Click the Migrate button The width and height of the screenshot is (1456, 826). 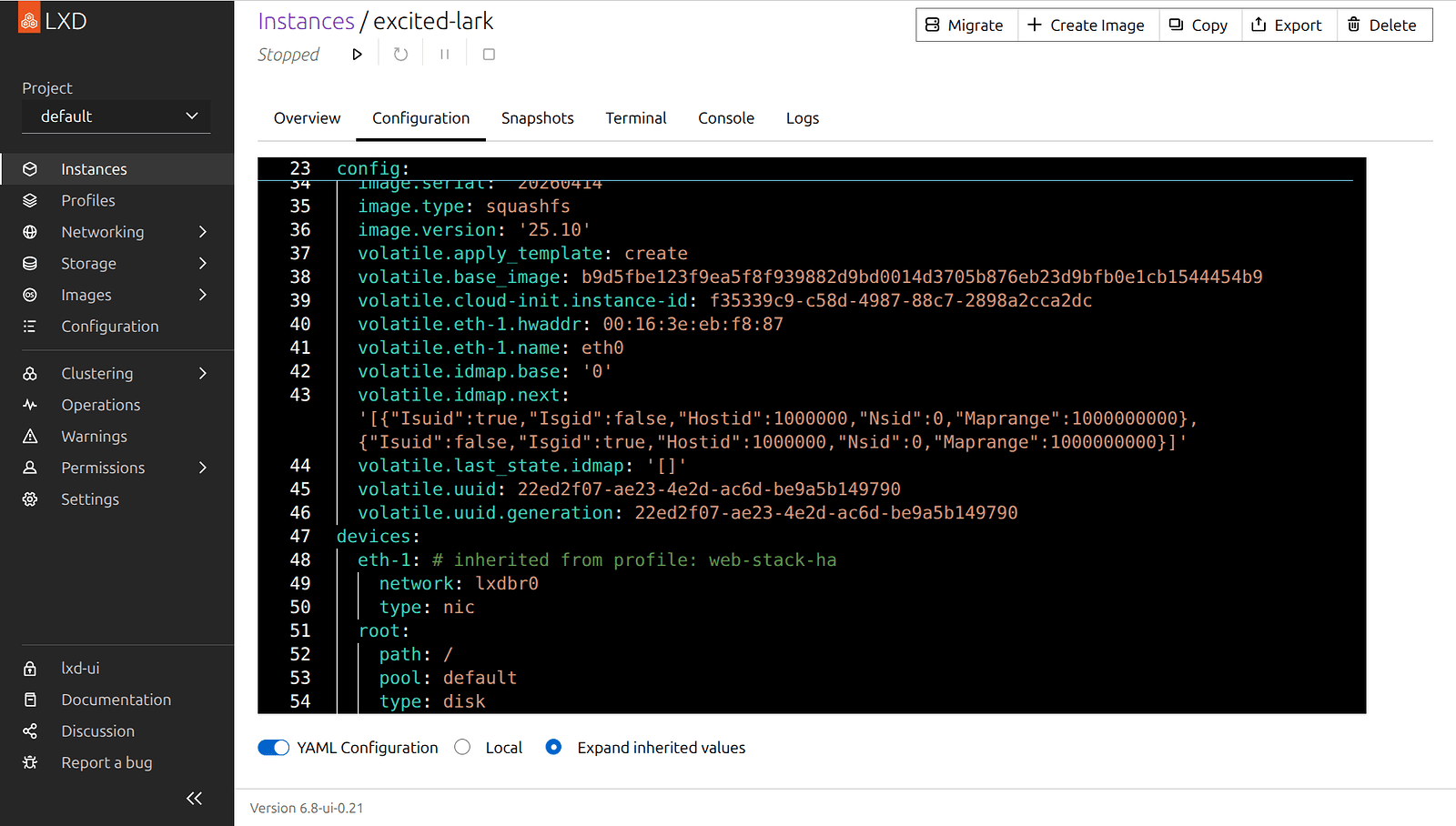pyautogui.click(x=966, y=25)
